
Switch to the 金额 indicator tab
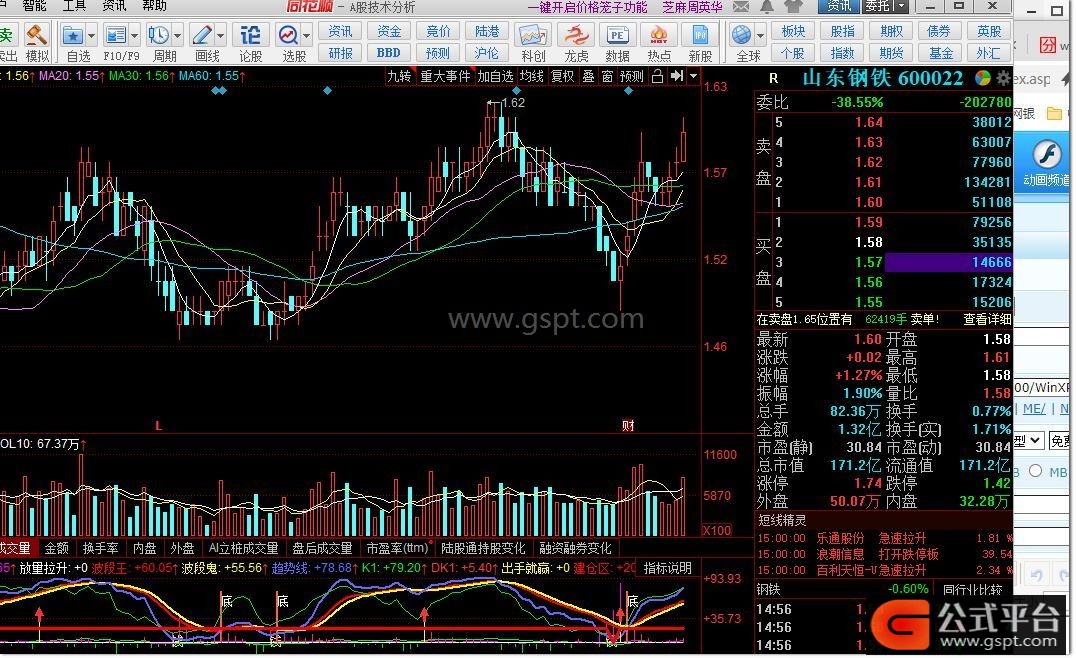pos(56,548)
